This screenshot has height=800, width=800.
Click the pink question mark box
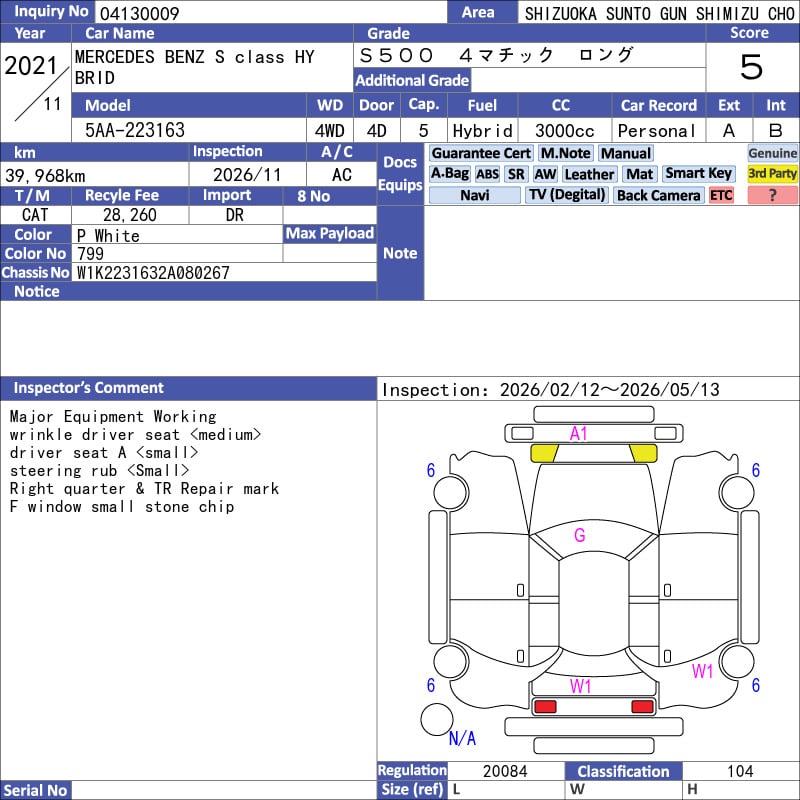[x=772, y=196]
